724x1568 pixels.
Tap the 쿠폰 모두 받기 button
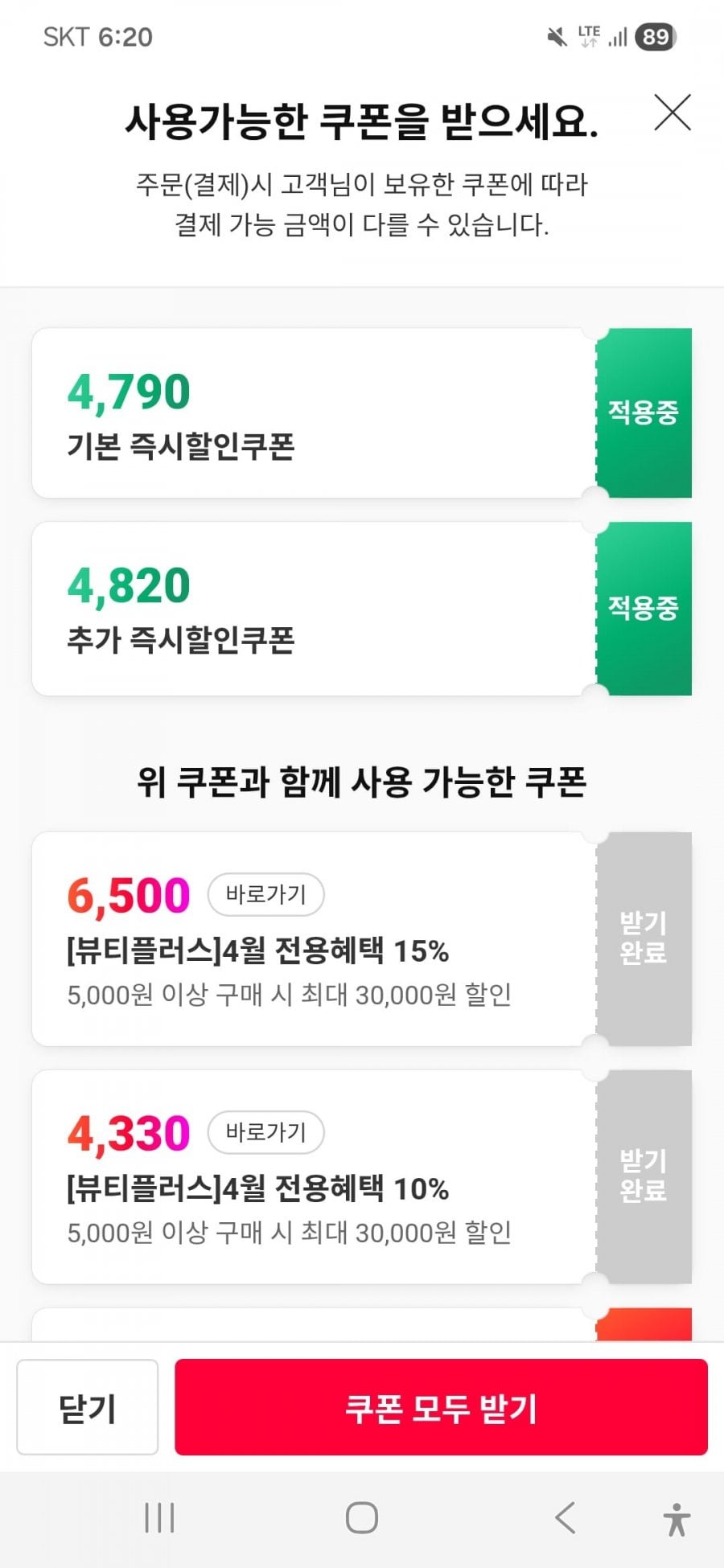(441, 1408)
